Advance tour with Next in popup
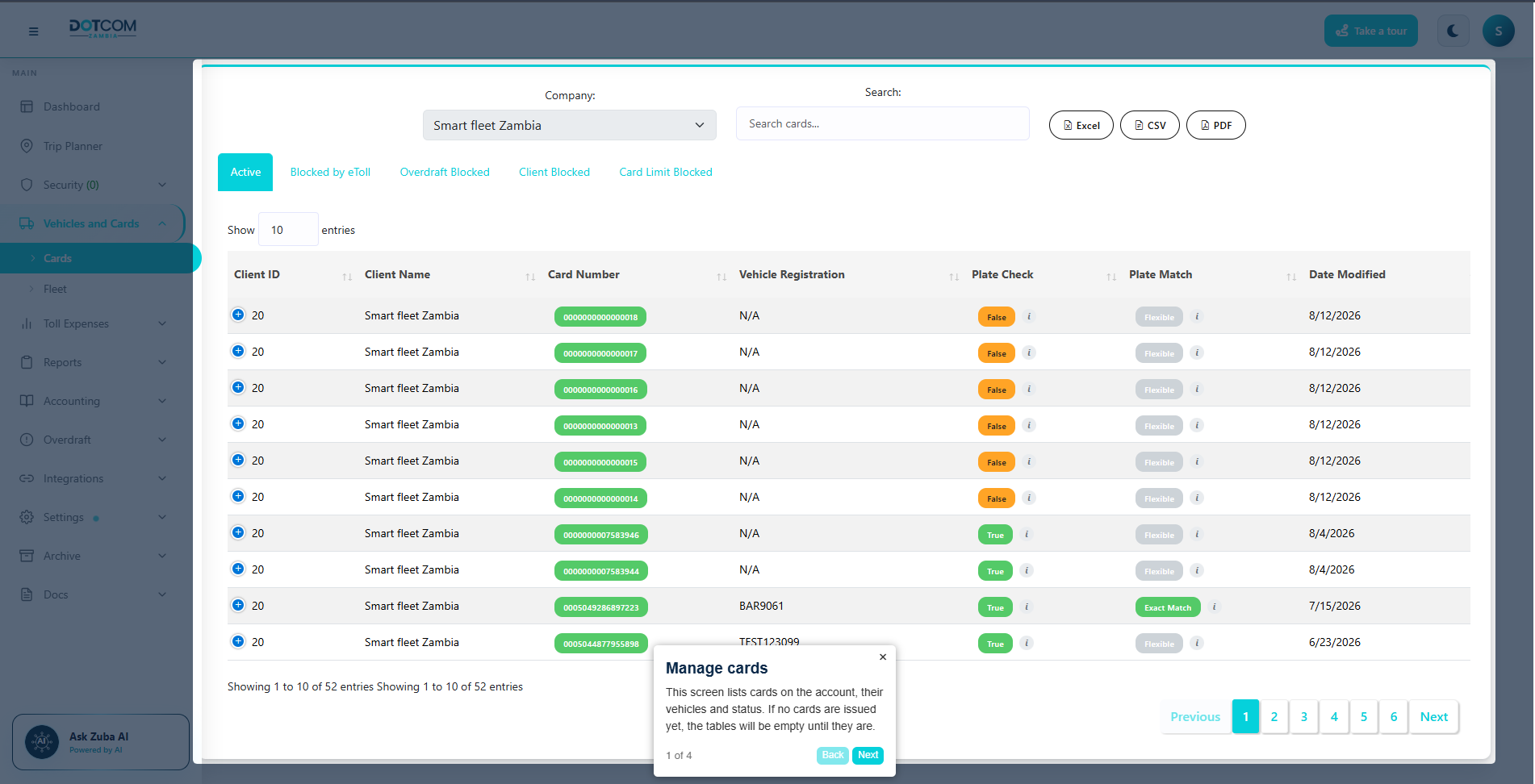1535x784 pixels. [868, 755]
